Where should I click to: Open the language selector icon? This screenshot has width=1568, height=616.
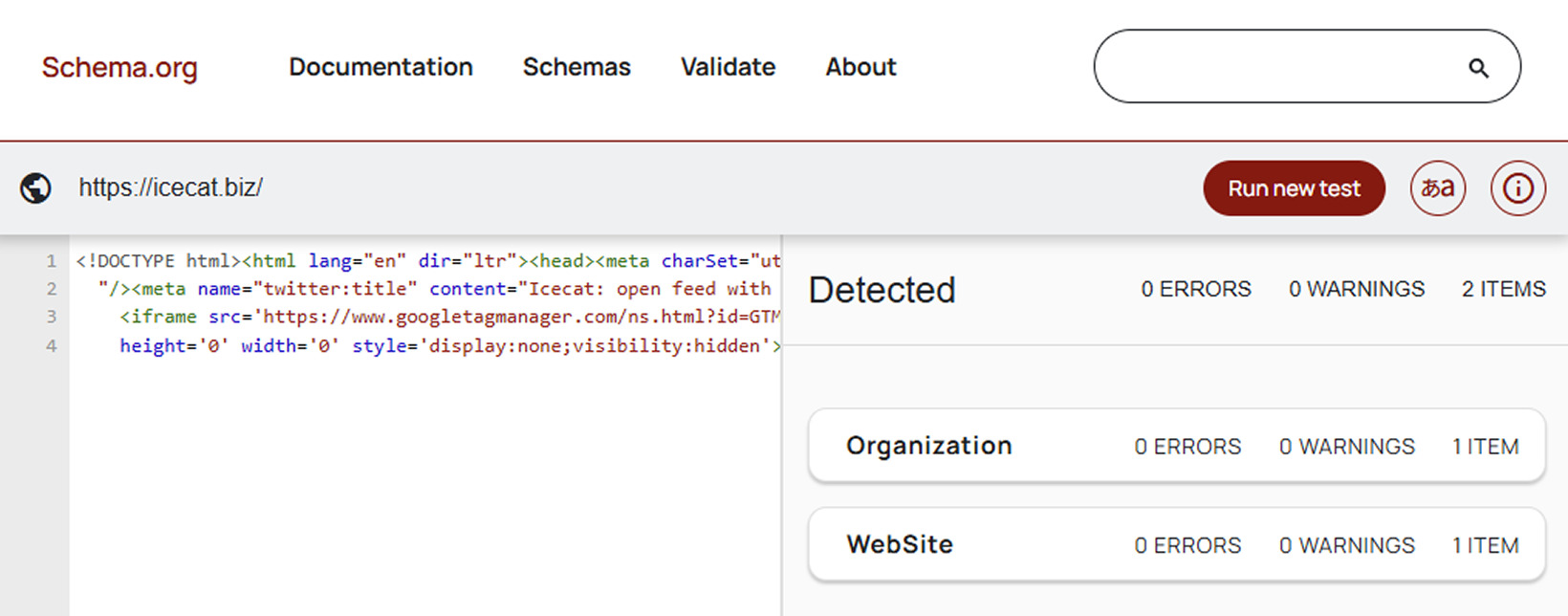pyautogui.click(x=1437, y=188)
